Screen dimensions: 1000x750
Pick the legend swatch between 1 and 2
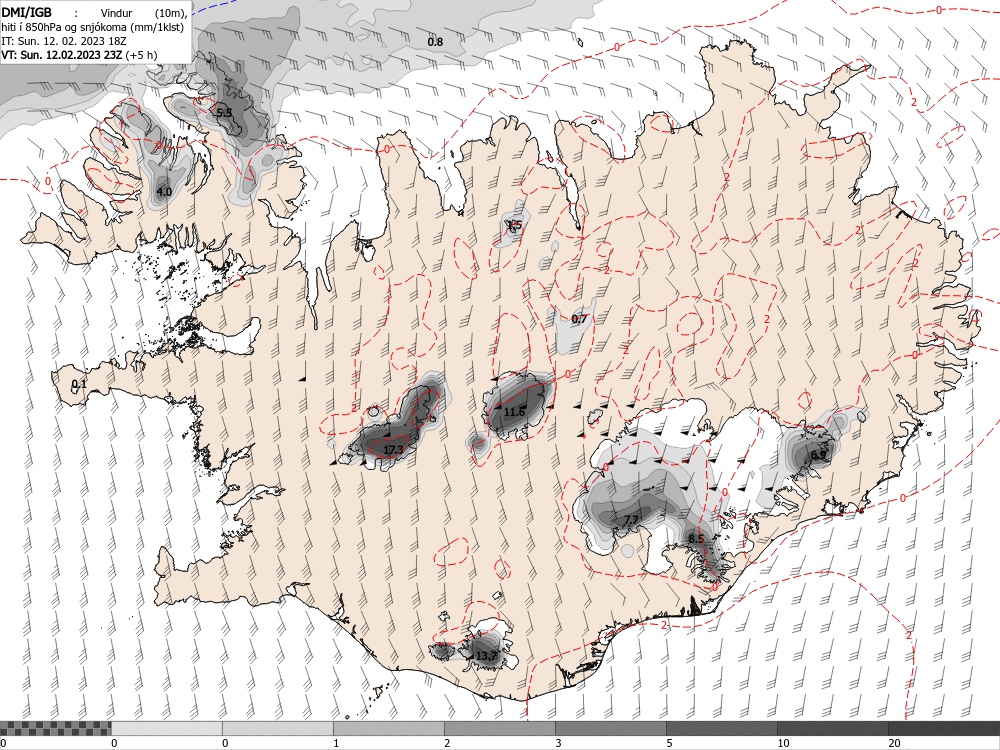388,728
